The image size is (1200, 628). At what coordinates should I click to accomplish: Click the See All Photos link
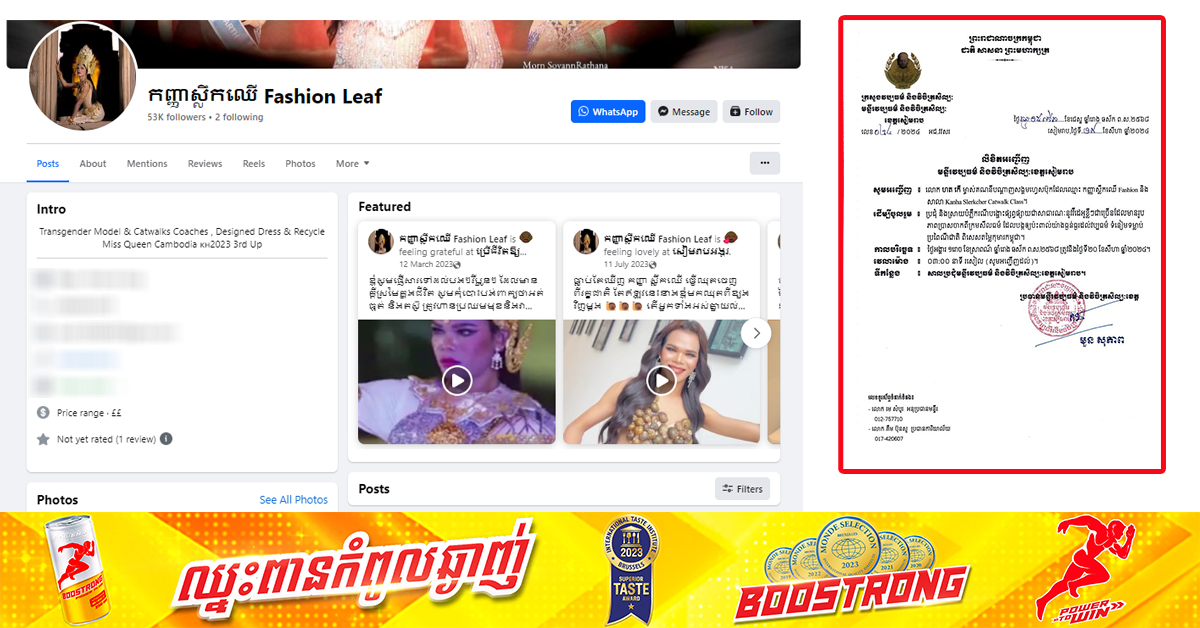pos(294,500)
